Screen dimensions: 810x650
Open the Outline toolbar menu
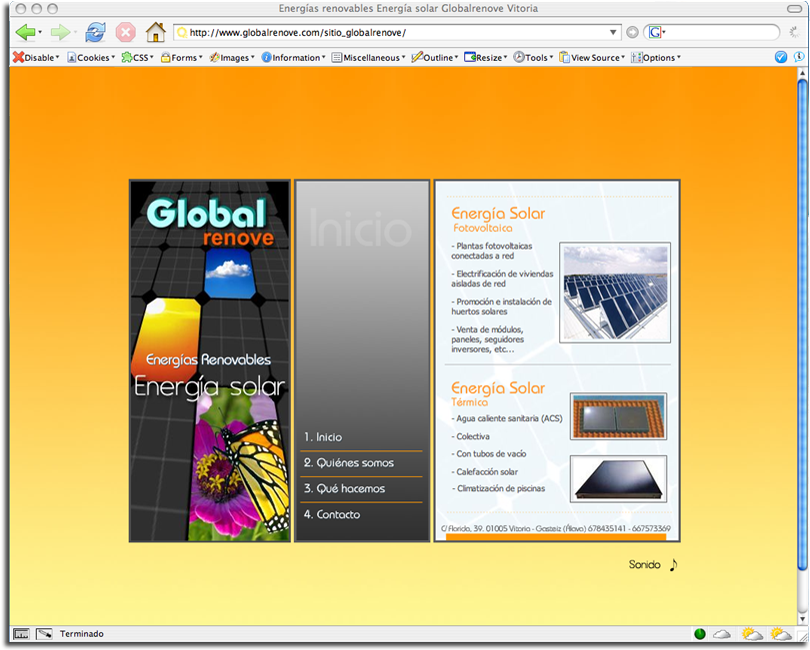(435, 57)
